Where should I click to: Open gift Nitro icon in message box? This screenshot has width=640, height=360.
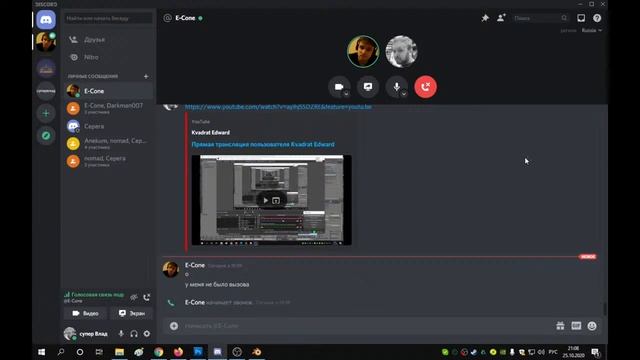[560, 326]
